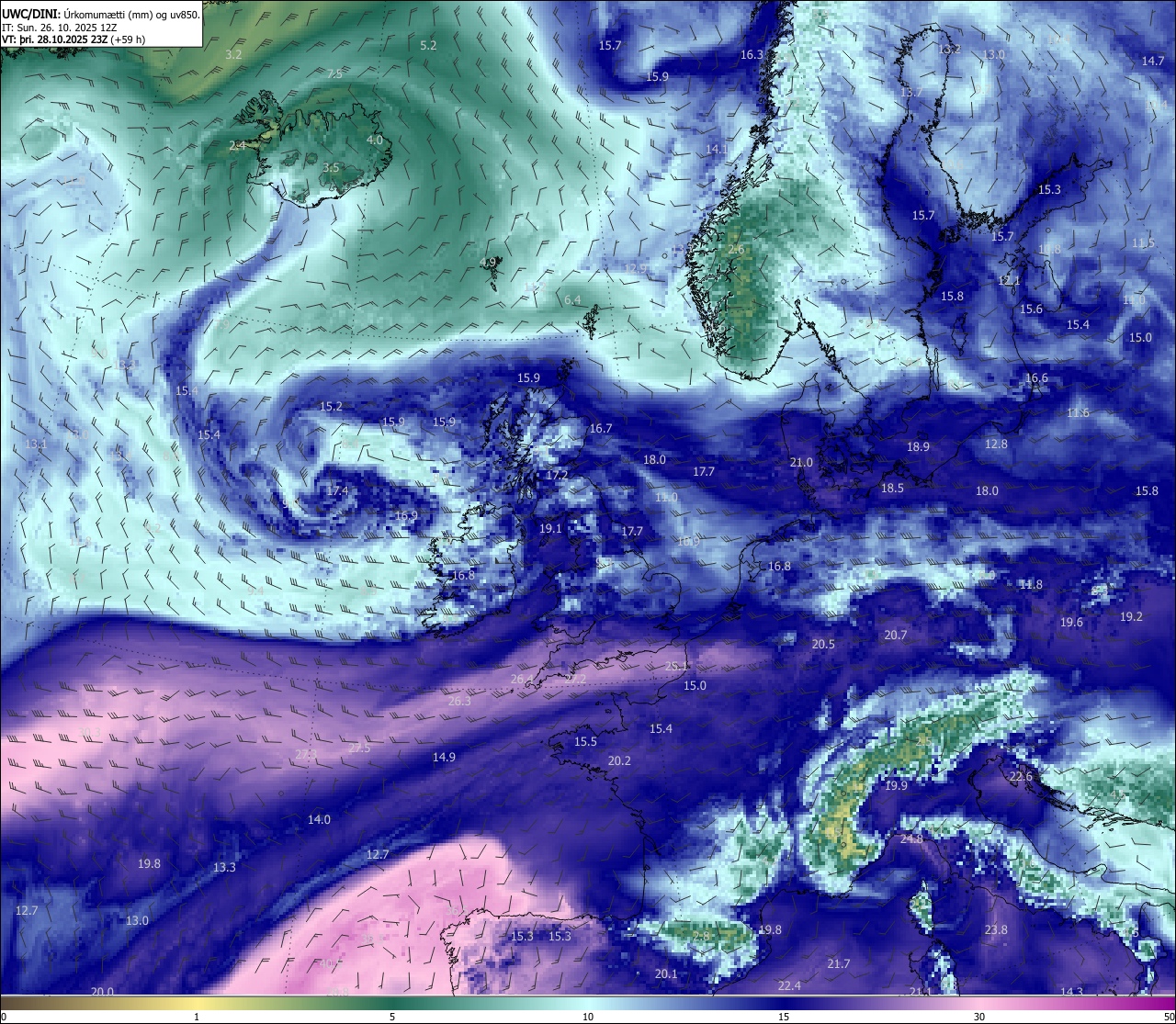Image resolution: width=1176 pixels, height=1024 pixels.
Task: Click the '0' tick on the color scale
Action: click(4, 1017)
